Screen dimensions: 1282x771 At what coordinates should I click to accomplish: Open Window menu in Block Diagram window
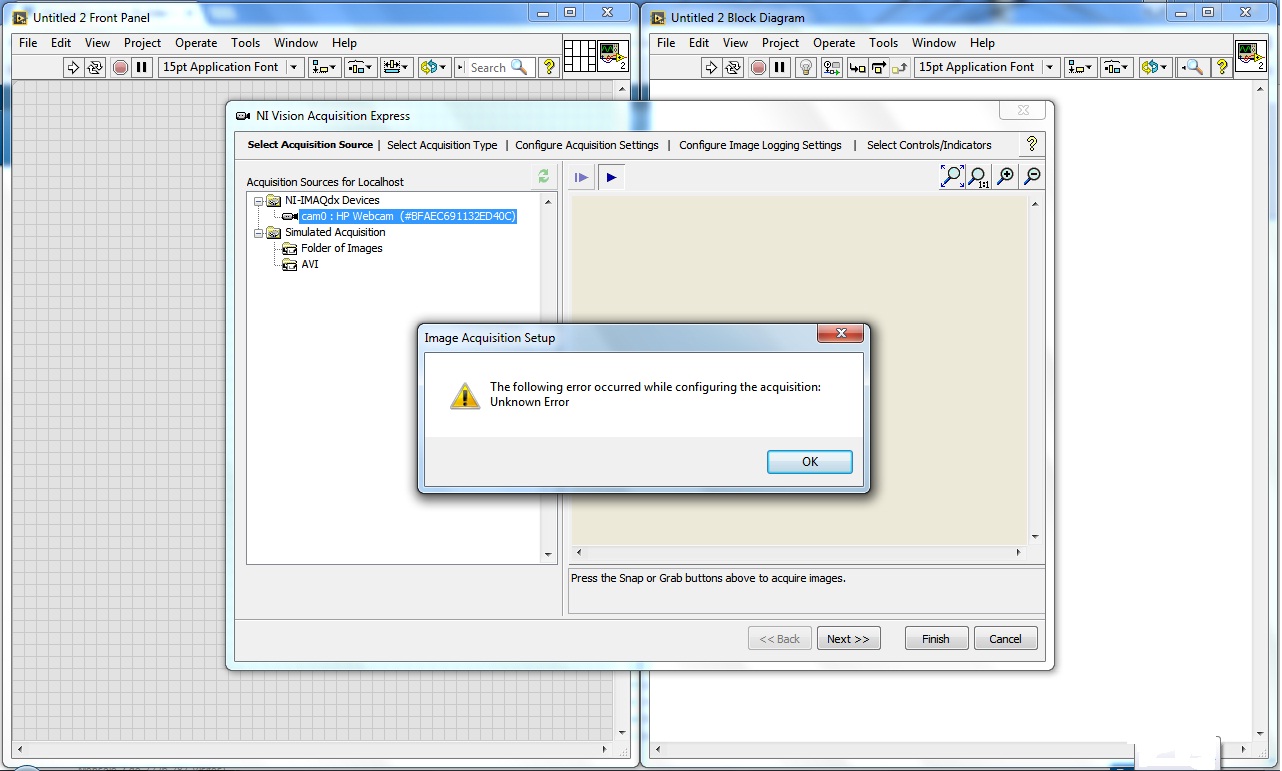(x=934, y=43)
